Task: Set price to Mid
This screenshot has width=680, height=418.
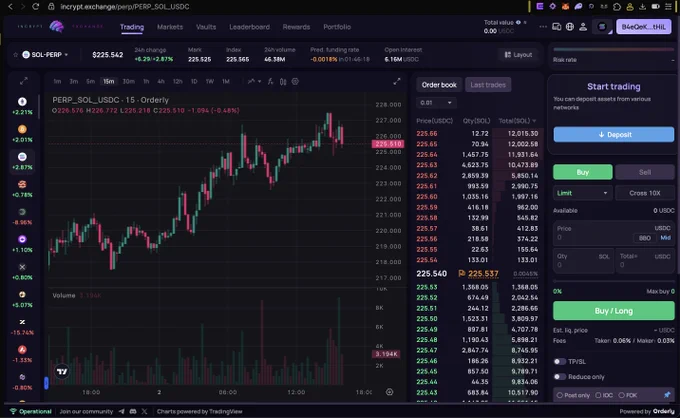Action: (x=665, y=238)
